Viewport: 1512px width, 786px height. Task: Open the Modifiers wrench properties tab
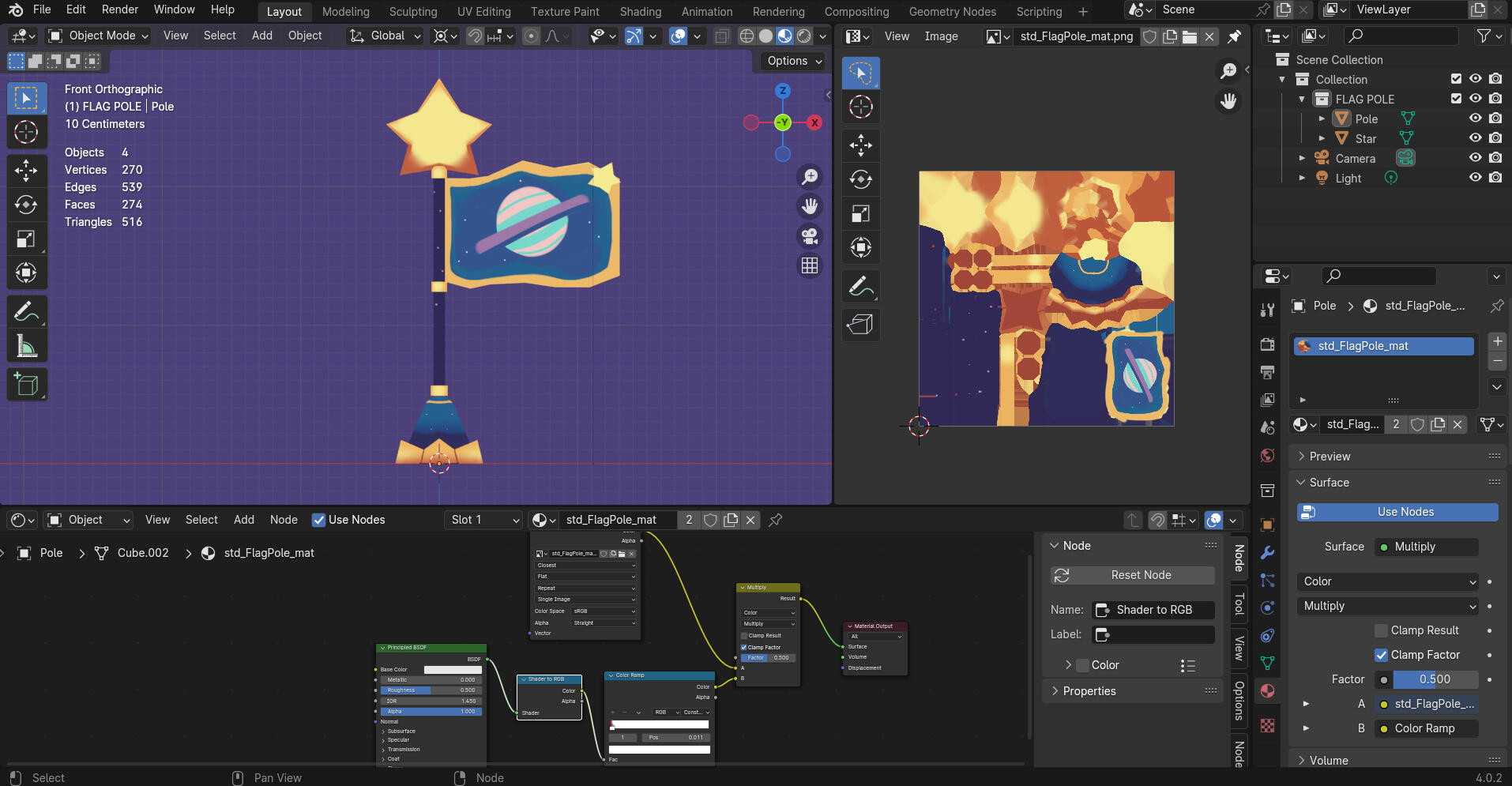(x=1267, y=552)
